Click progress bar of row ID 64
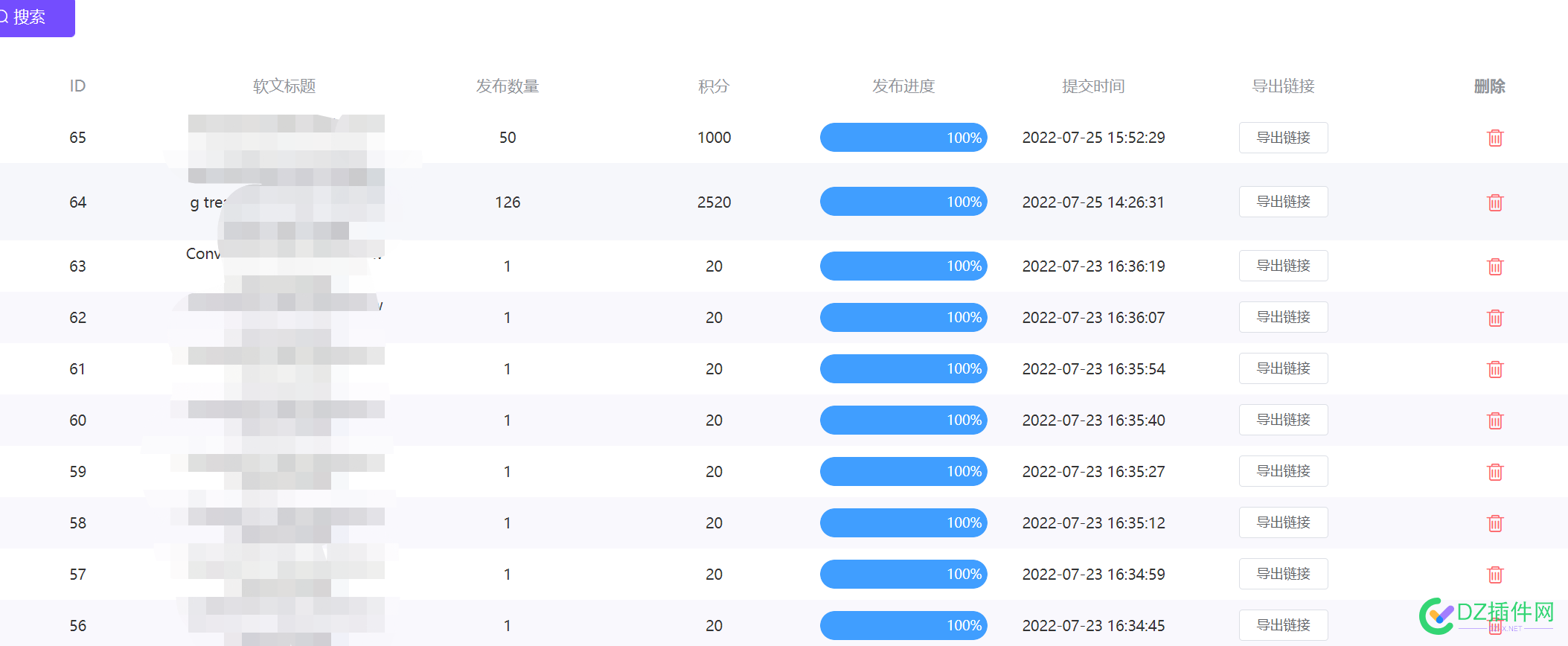Screen dimensions: 1568x646 point(903,202)
